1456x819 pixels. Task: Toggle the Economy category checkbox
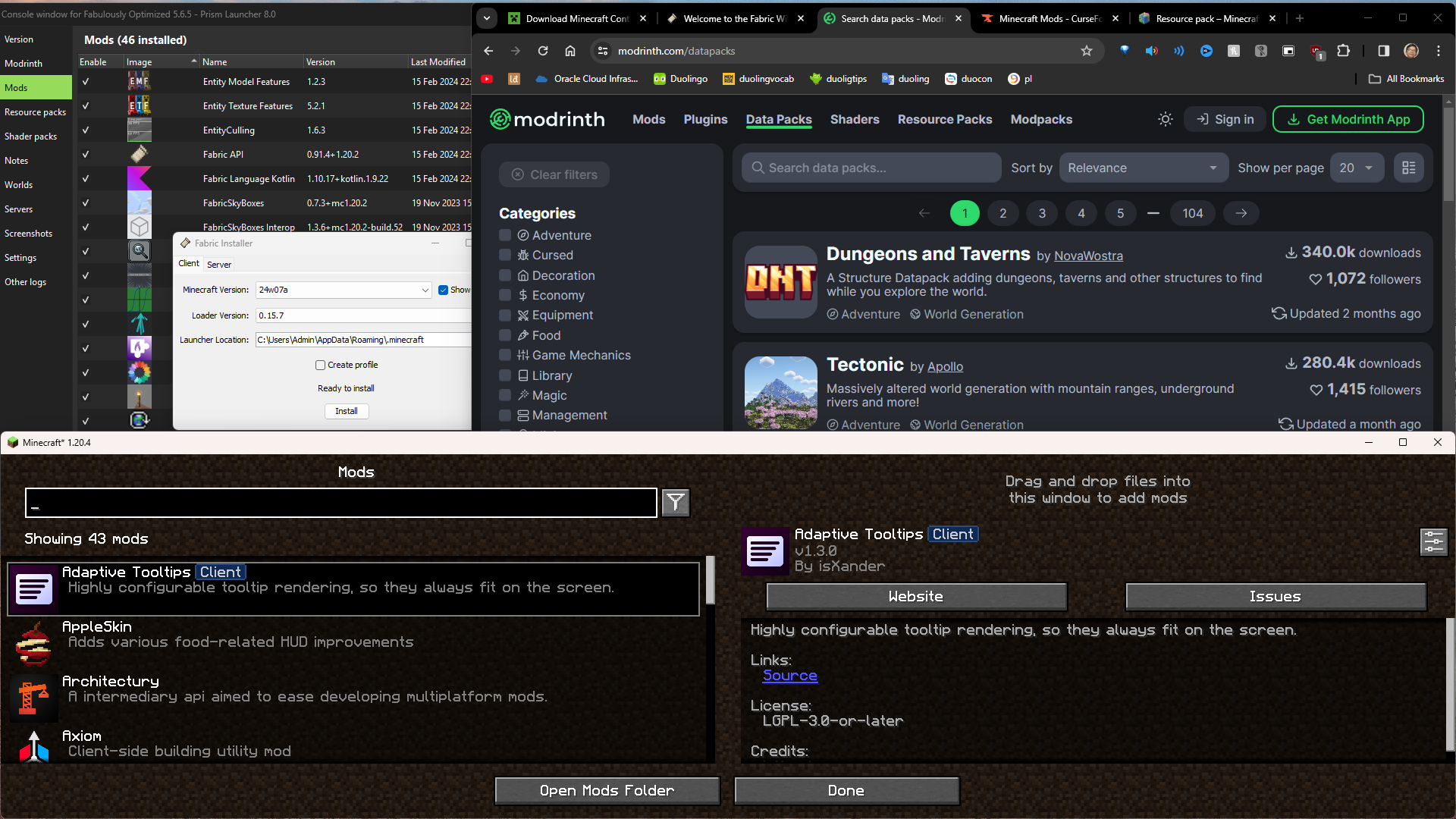point(505,295)
